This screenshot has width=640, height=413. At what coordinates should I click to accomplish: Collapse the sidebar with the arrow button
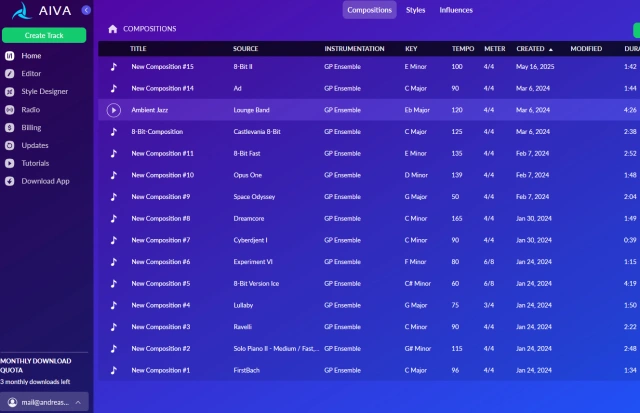[x=86, y=10]
